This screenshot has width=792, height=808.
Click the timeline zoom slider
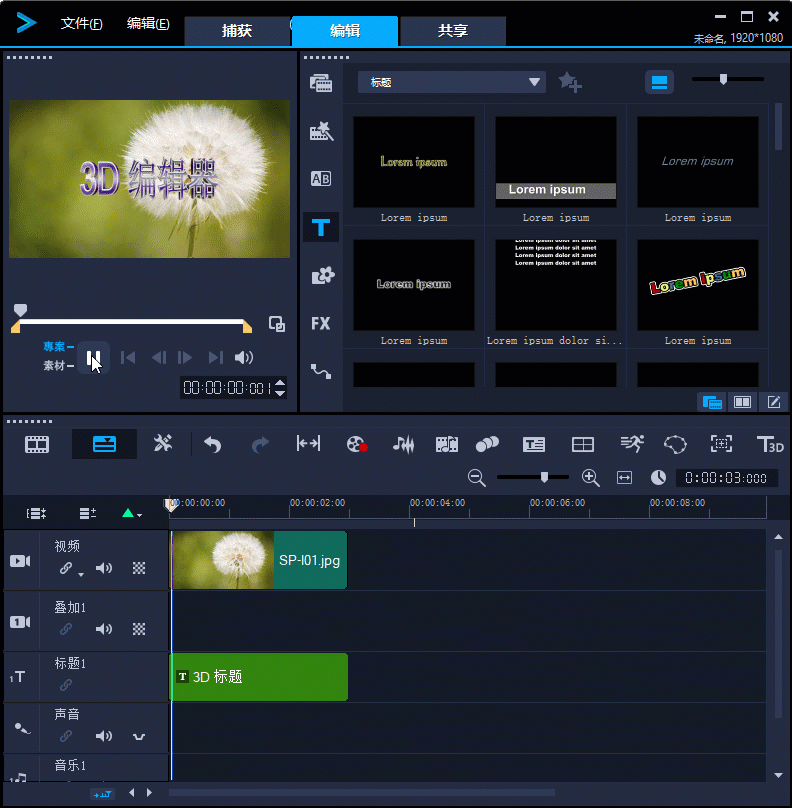pos(544,478)
